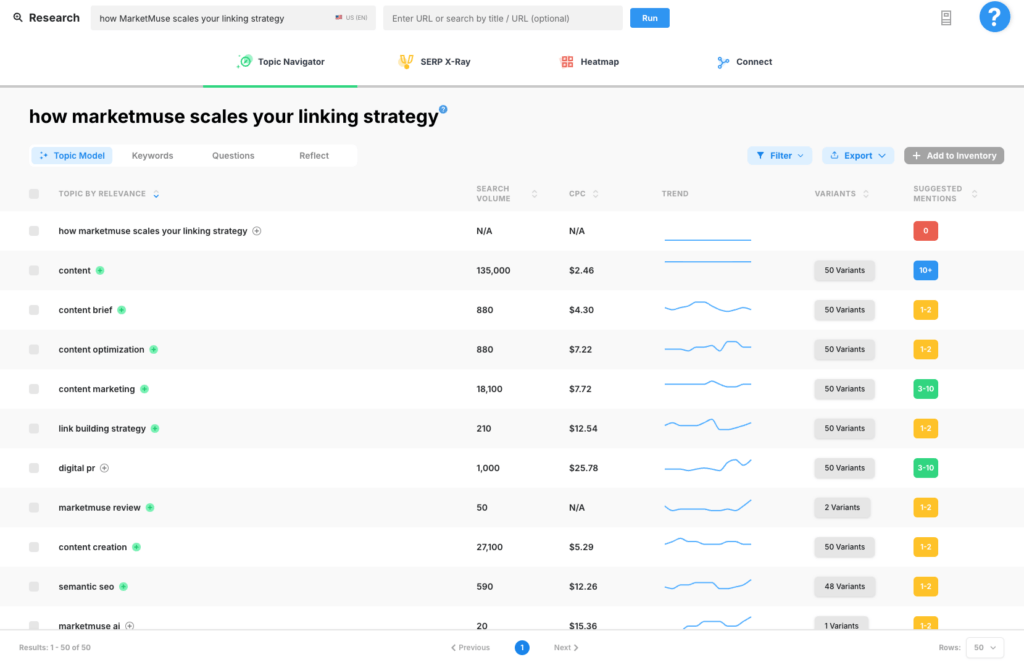The width and height of the screenshot is (1024, 665).
Task: Add 'content brief' topic with plus icon
Action: coord(121,310)
